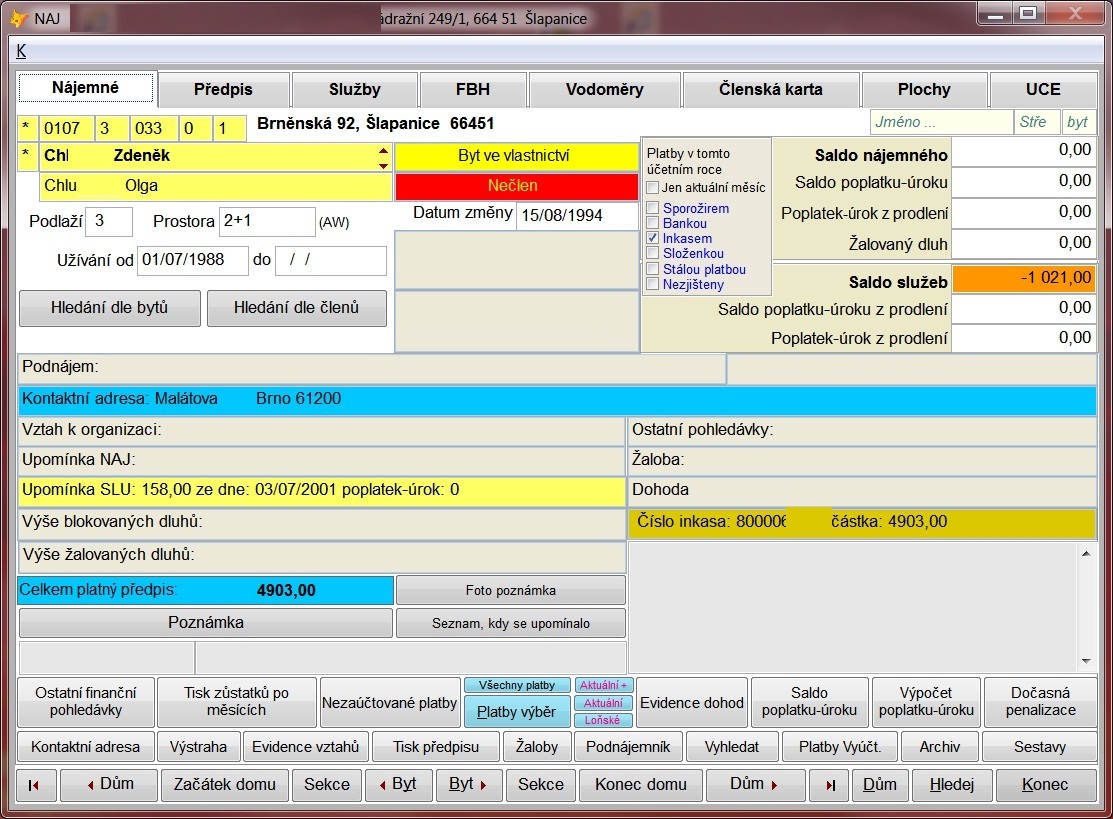This screenshot has width=1113, height=819.
Task: Click the note box scrollbar up arrow
Action: point(1086,554)
